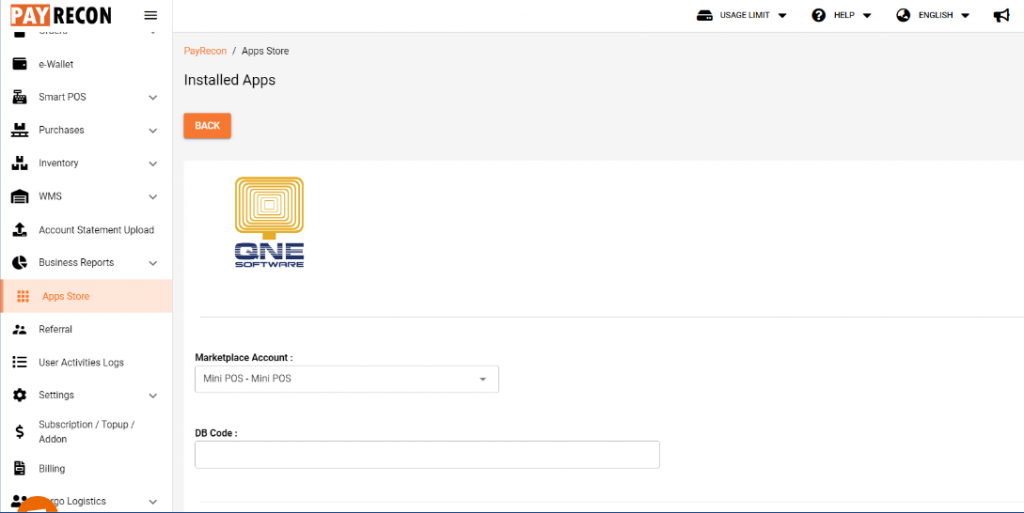Image resolution: width=1024 pixels, height=513 pixels.
Task: Click the Settings gear icon
Action: [x=20, y=396]
